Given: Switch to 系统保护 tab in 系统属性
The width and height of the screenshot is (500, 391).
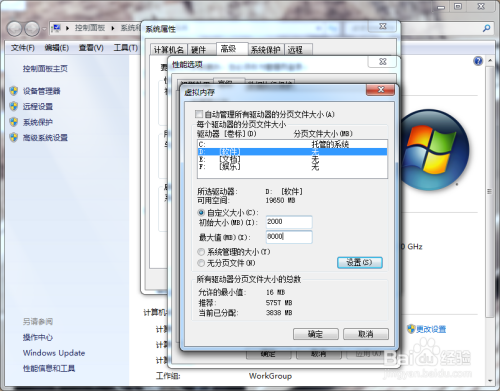Looking at the screenshot, I should click(266, 50).
